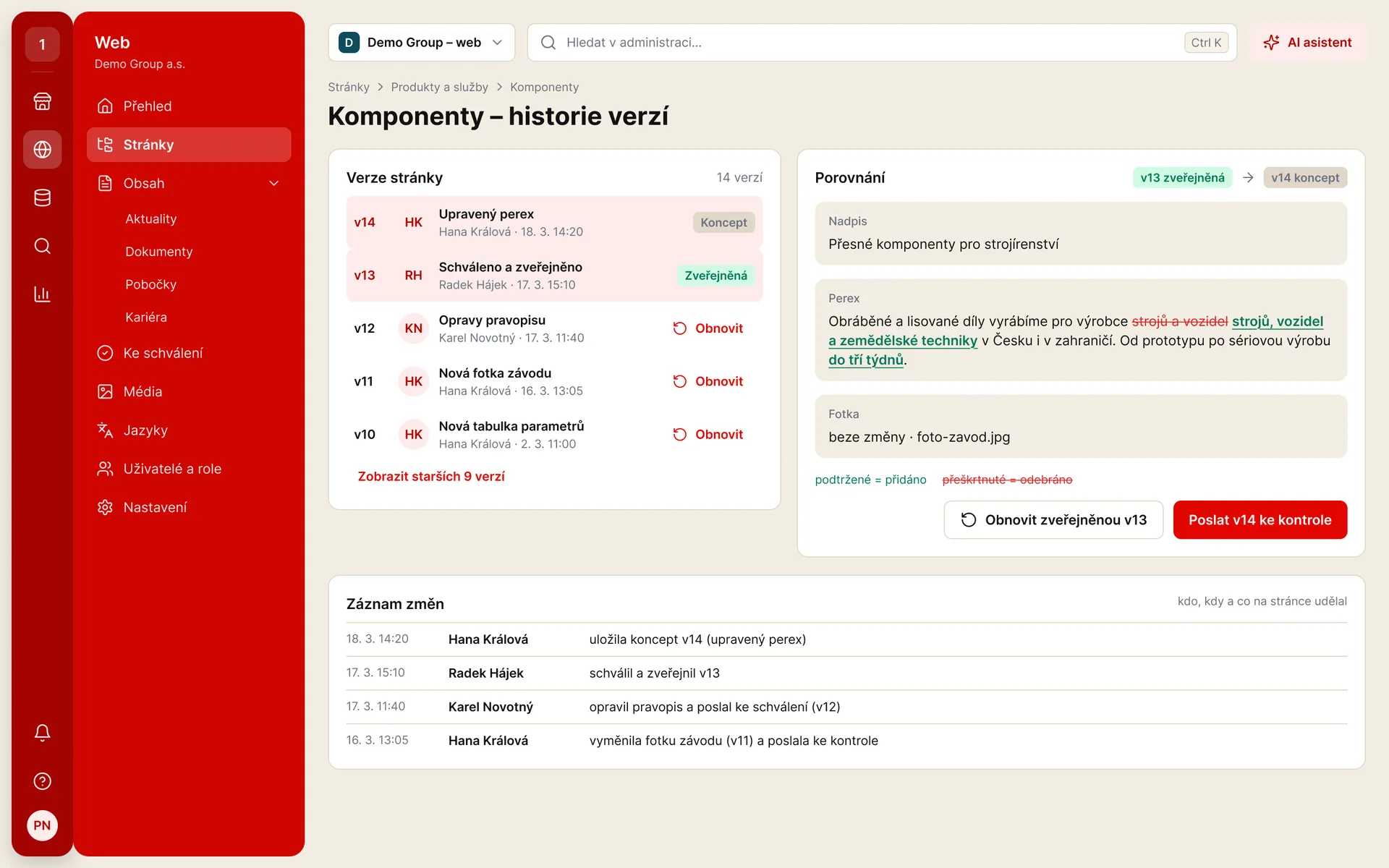Open Dokumenty submenu item

click(x=158, y=252)
